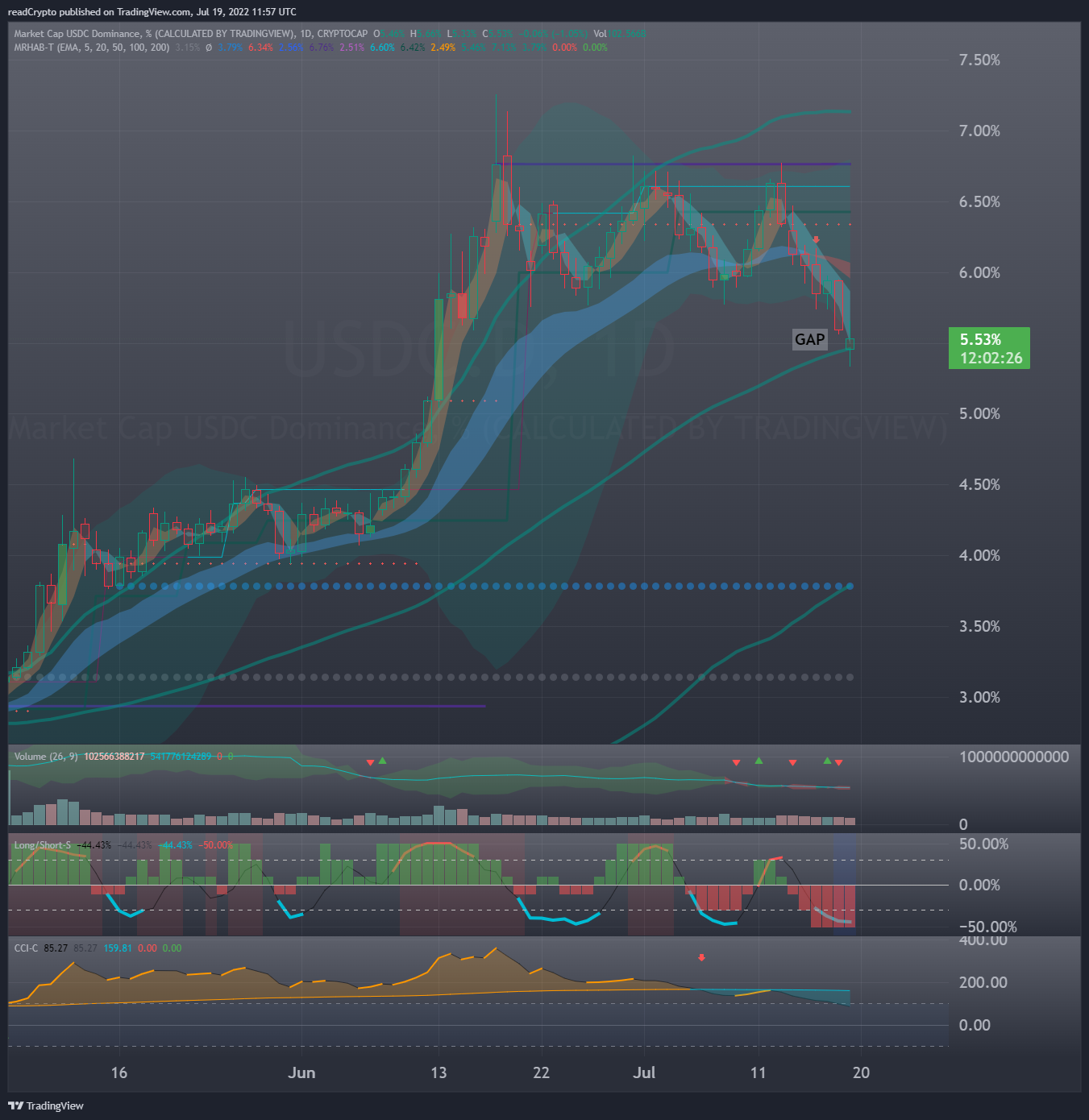Click the 4.50% price axis label

point(979,485)
